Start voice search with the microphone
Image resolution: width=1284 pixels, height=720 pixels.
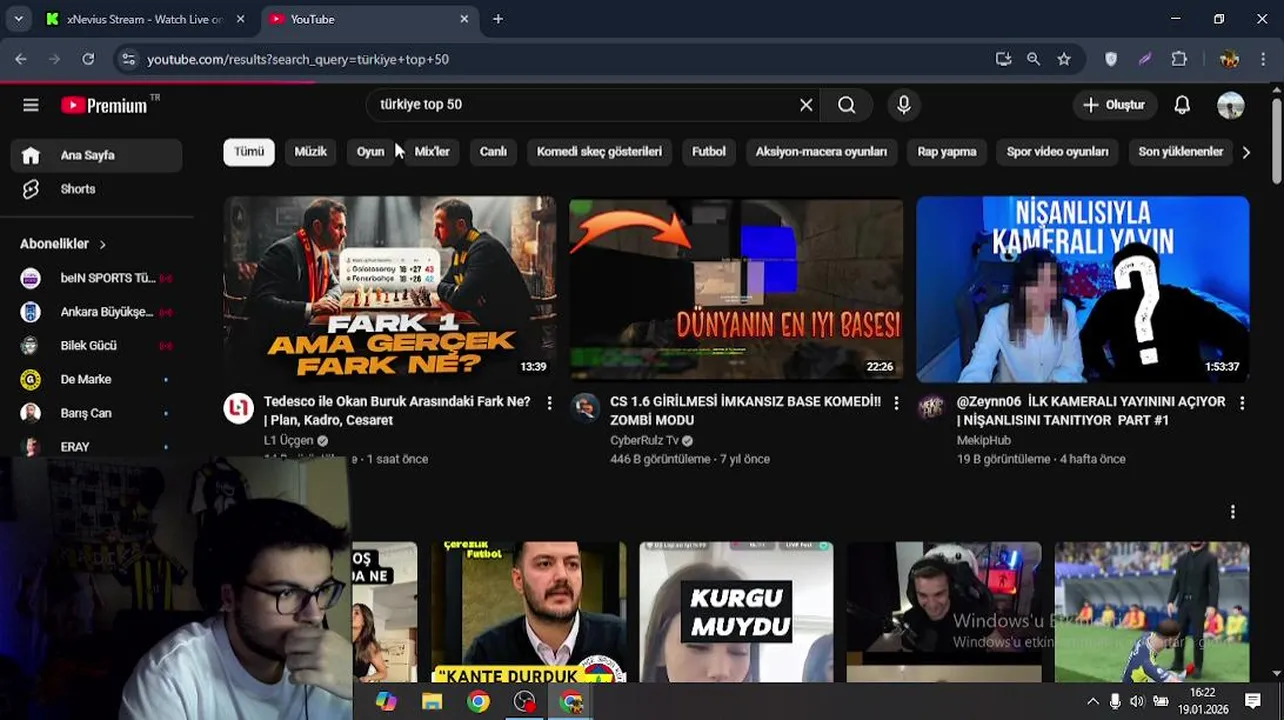(x=904, y=105)
